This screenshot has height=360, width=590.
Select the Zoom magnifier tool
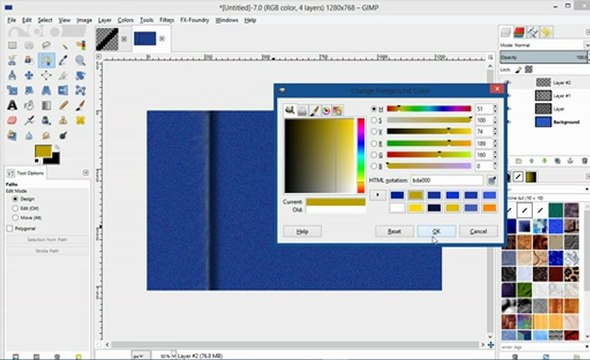pyautogui.click(x=80, y=60)
